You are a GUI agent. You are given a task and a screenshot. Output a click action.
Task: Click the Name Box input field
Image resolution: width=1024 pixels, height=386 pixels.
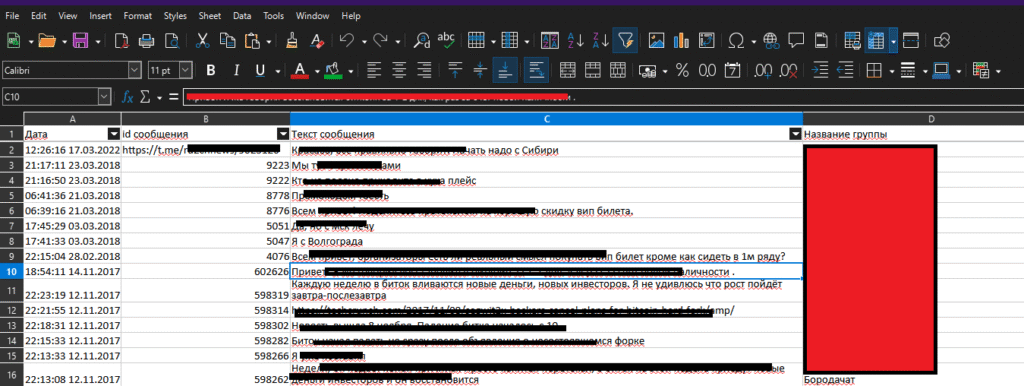[50, 97]
